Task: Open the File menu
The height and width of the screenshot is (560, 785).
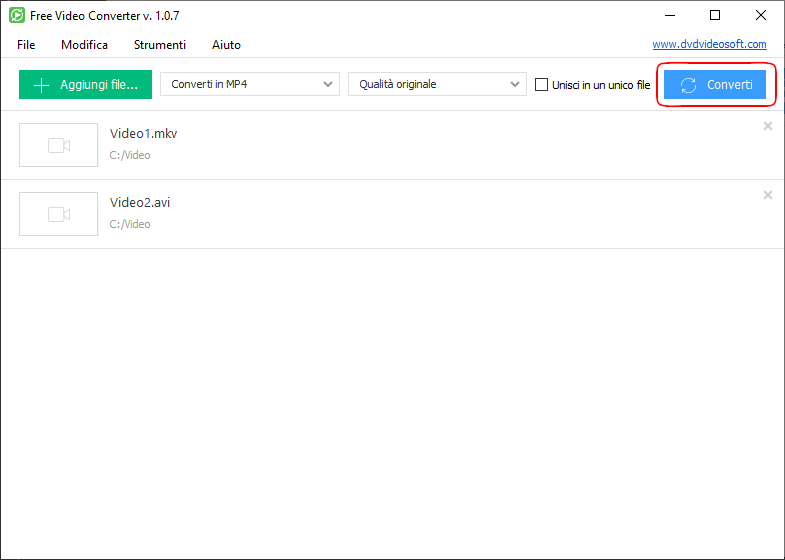Action: pyautogui.click(x=26, y=45)
